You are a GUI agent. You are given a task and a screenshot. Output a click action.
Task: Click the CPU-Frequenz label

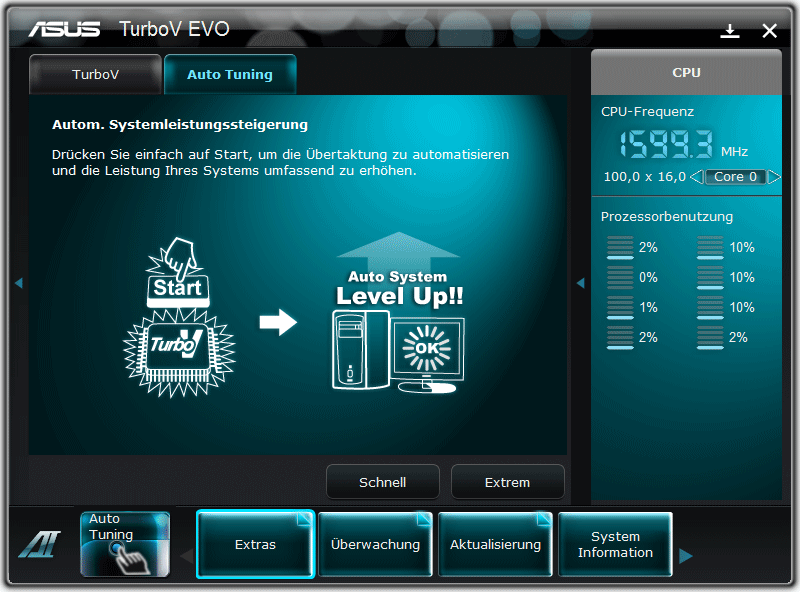(647, 112)
